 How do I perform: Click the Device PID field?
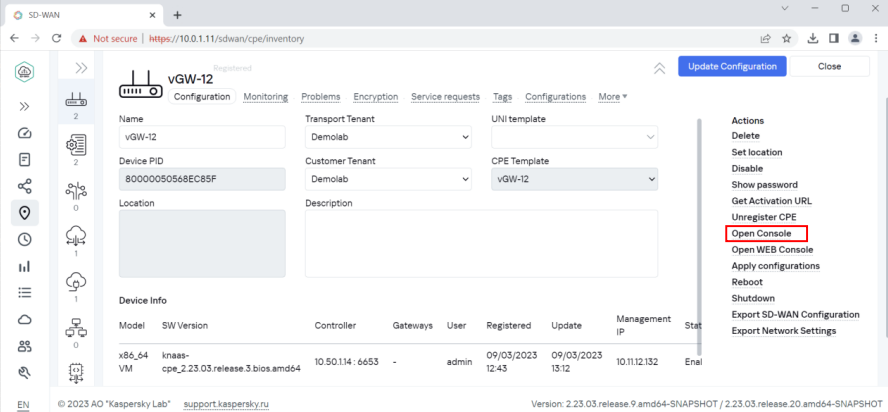coord(202,179)
